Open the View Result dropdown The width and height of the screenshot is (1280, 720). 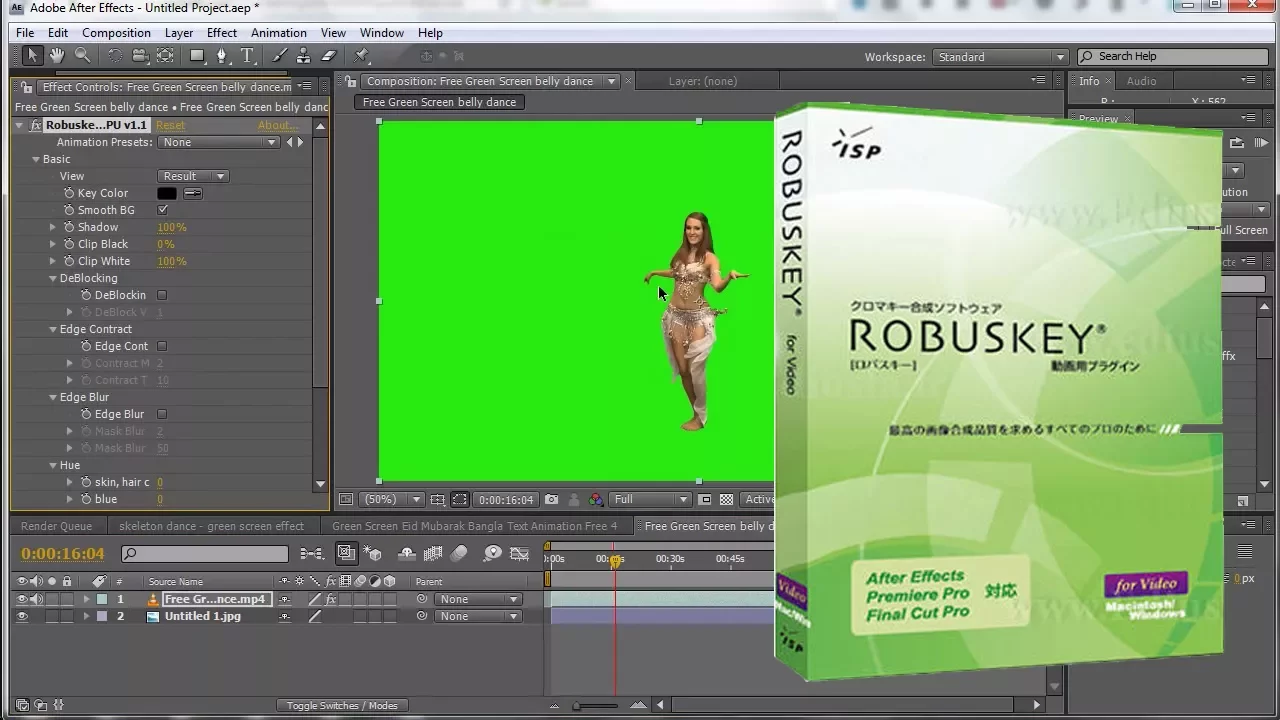click(x=193, y=176)
